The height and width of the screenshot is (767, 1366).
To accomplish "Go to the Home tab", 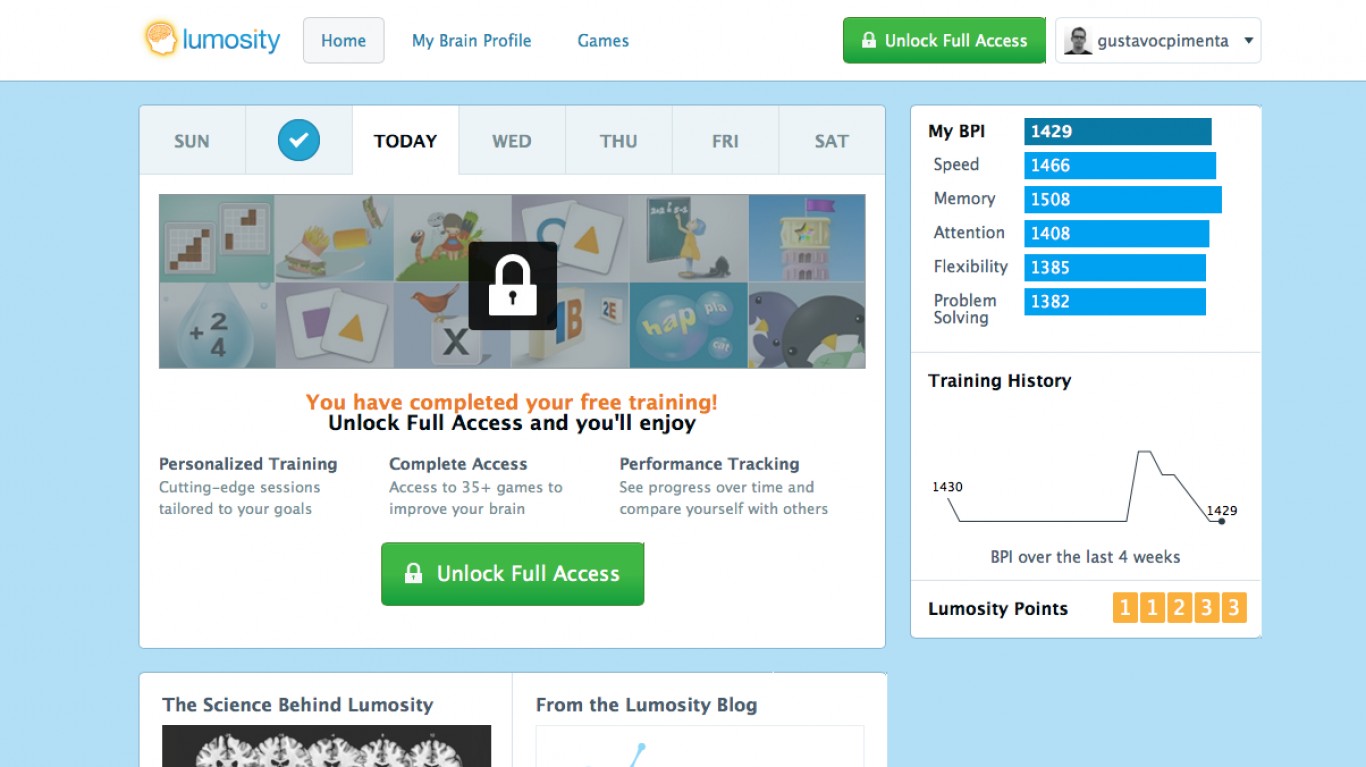I will [344, 41].
